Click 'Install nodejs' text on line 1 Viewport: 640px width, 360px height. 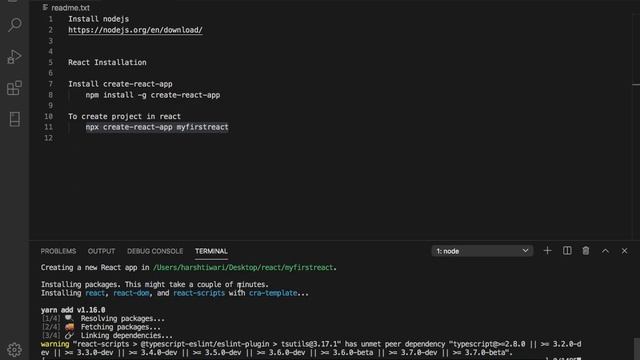coord(98,19)
